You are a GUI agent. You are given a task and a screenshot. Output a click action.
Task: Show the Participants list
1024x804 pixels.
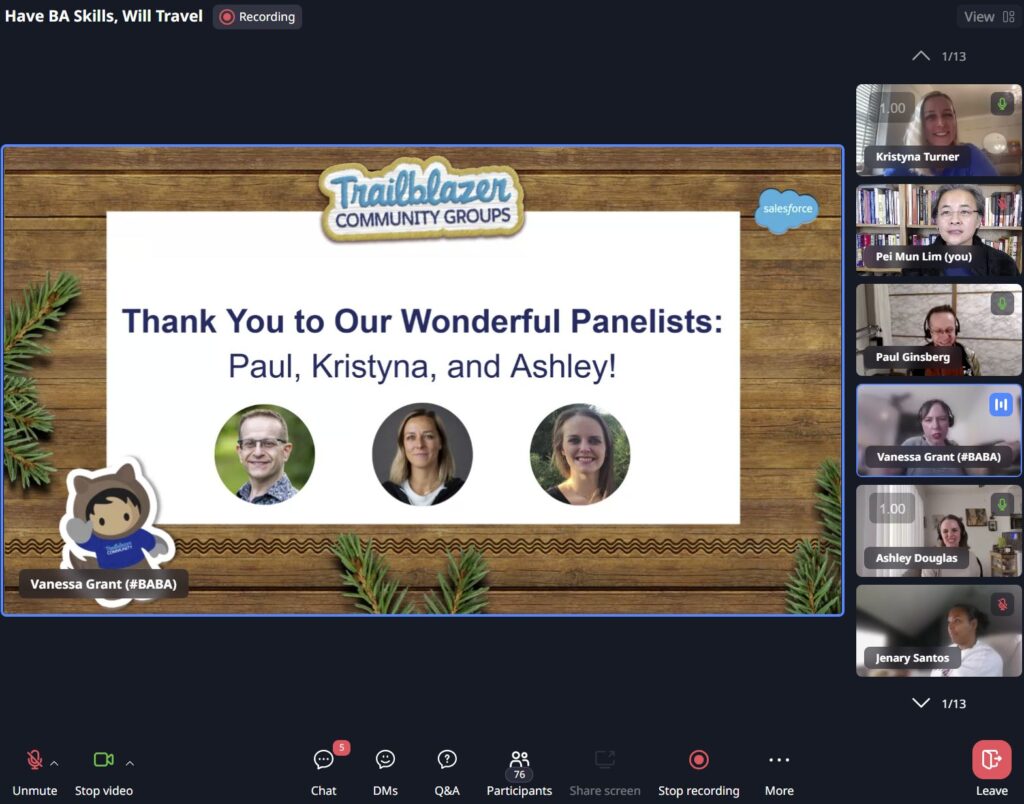pyautogui.click(x=519, y=761)
